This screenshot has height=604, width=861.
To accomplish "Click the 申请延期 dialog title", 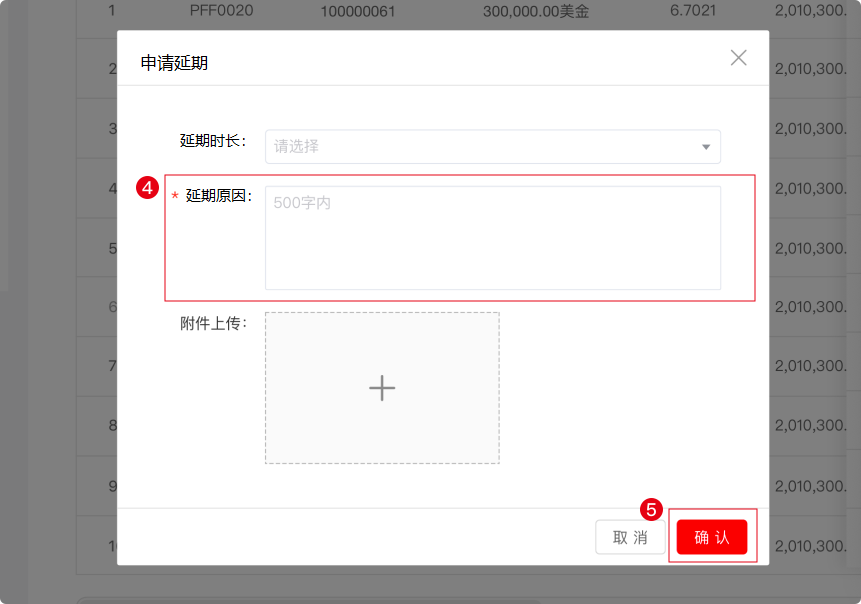I will click(174, 63).
